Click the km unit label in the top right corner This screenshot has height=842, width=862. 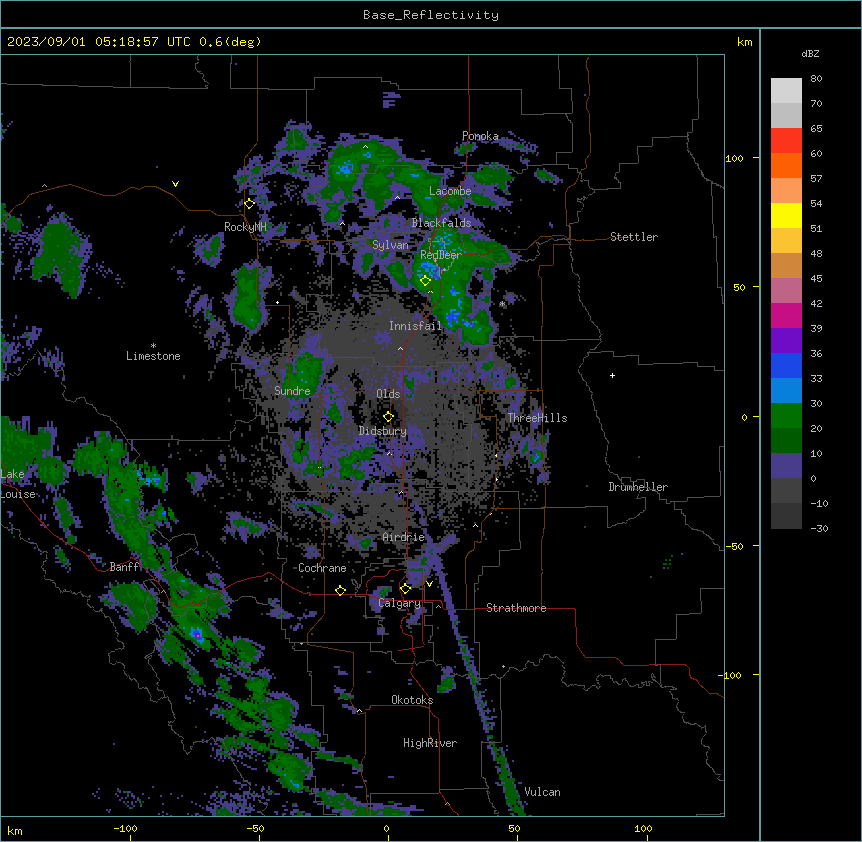(x=744, y=42)
